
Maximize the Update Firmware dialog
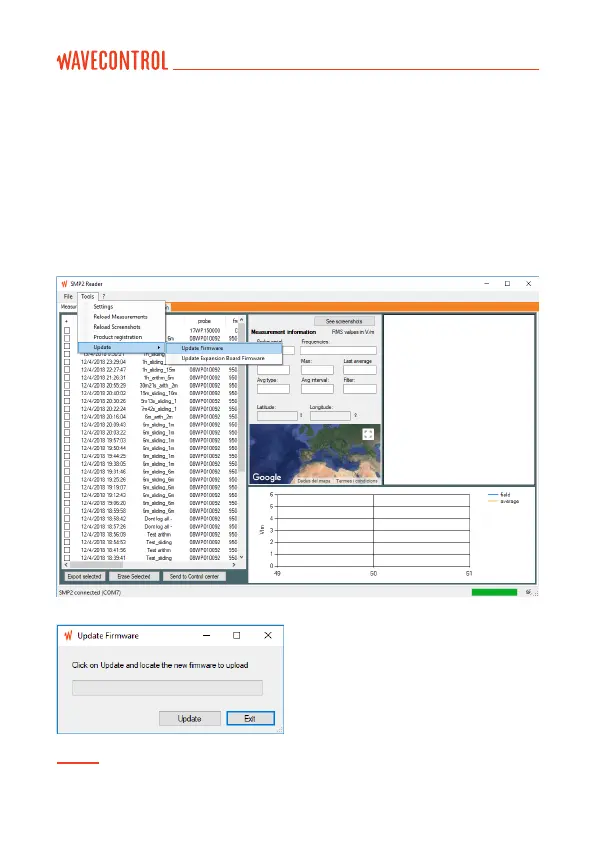(236, 635)
